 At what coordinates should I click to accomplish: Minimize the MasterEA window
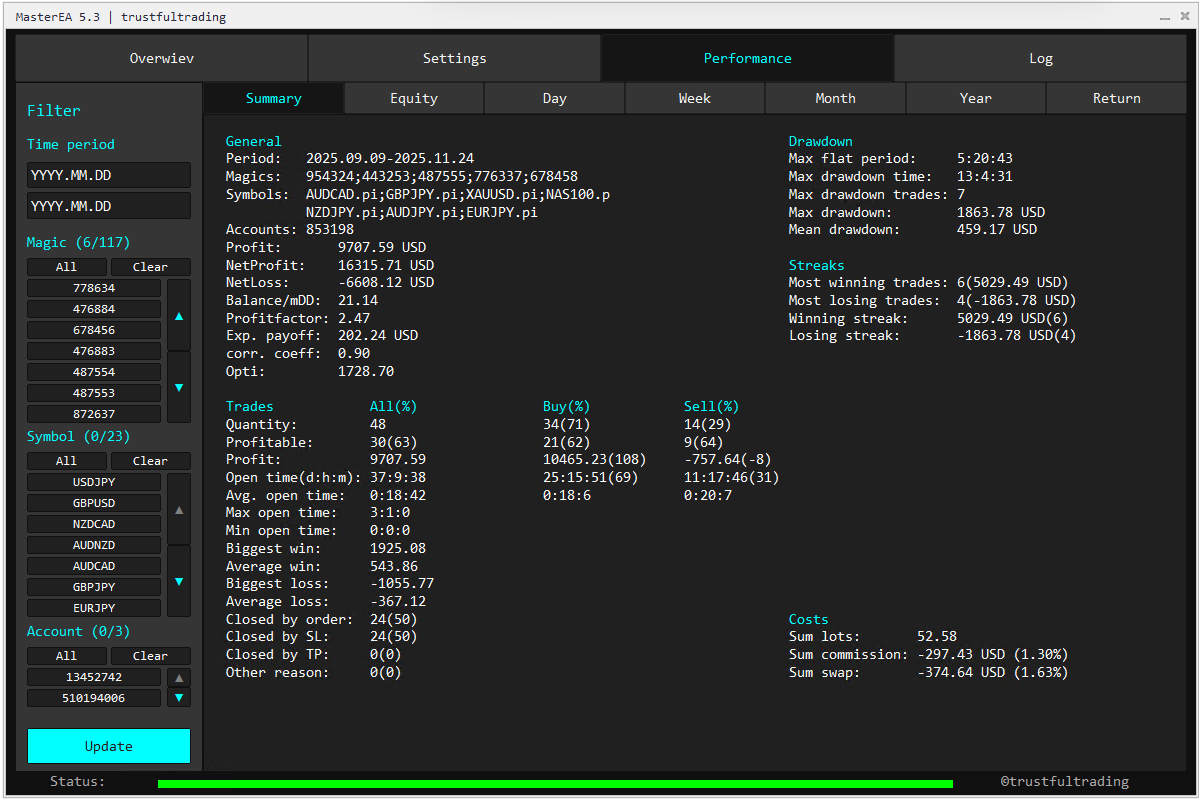[x=1163, y=17]
